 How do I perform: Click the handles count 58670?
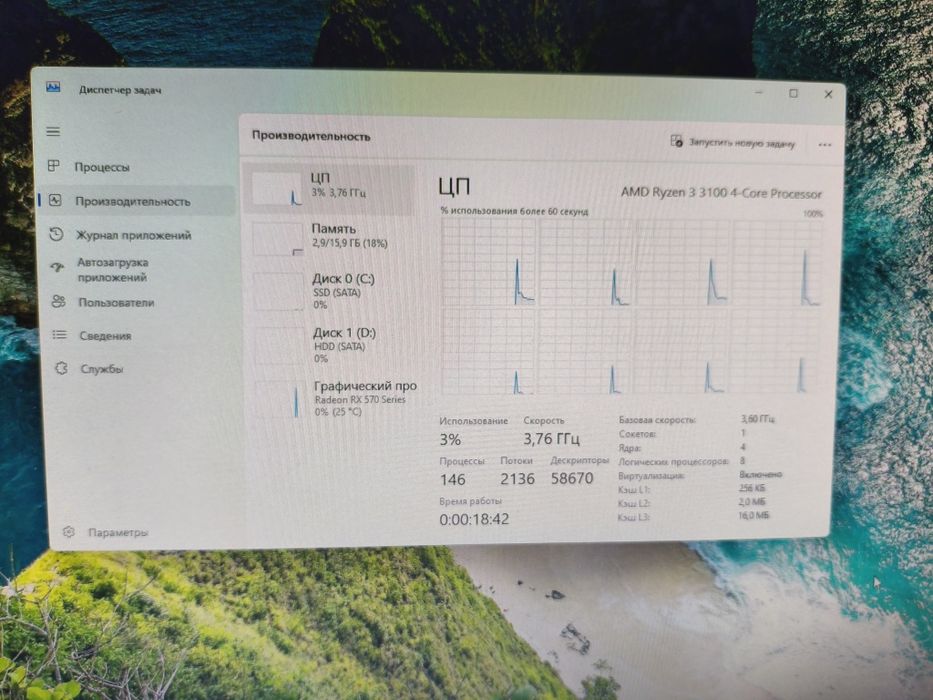click(x=572, y=478)
